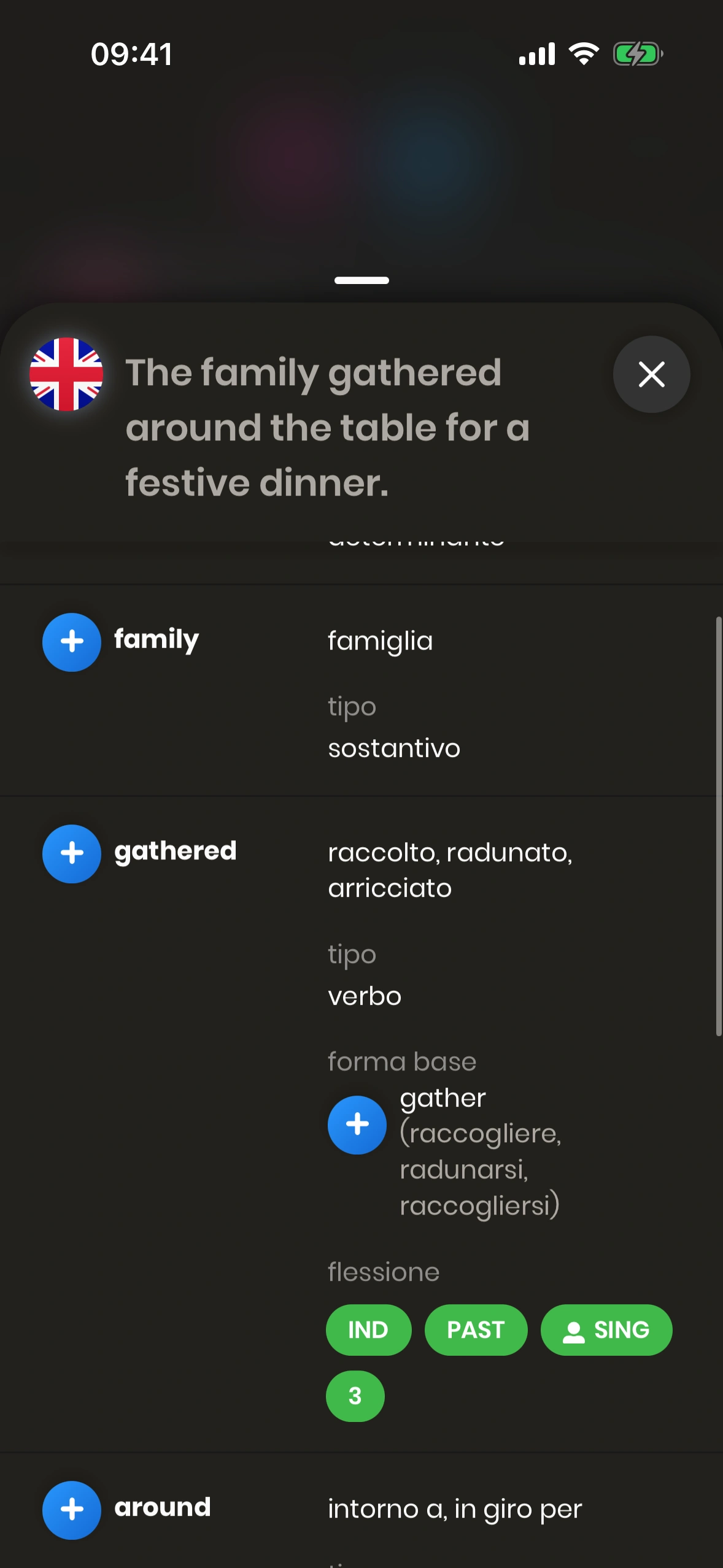Tap the sentence 'The family gathered around…'
The image size is (723, 1568).
[328, 427]
